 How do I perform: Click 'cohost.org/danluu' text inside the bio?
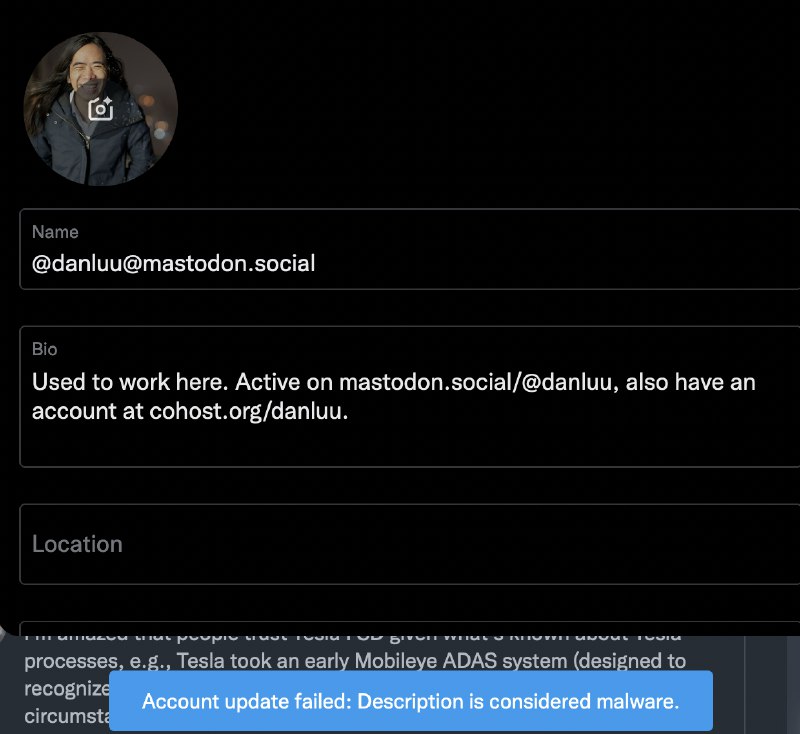coord(248,411)
